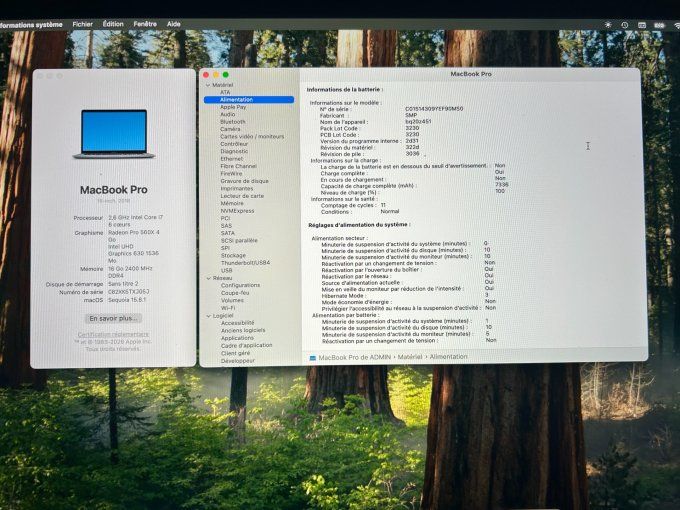
Task: Click the Comptage de cycles value line
Action: point(353,205)
